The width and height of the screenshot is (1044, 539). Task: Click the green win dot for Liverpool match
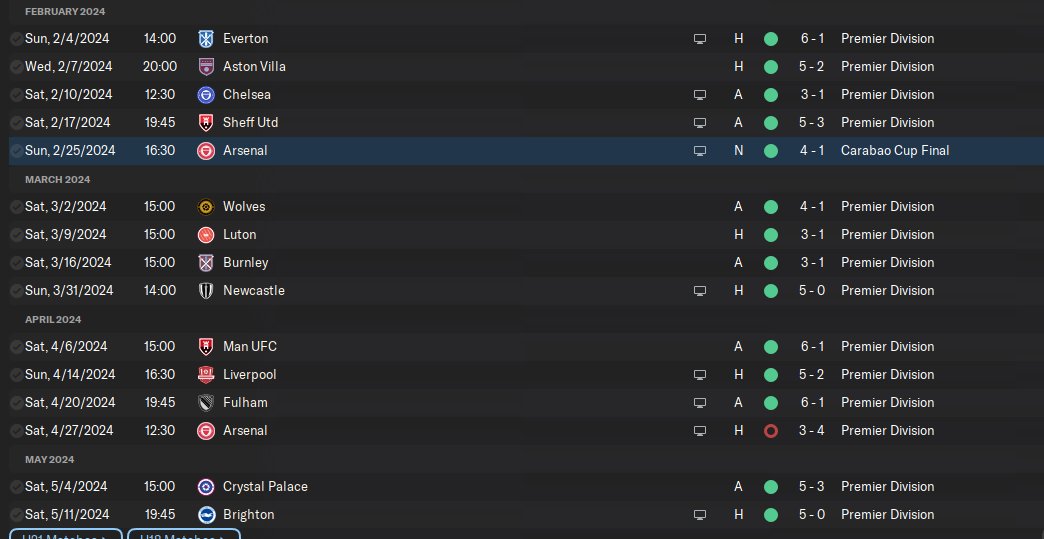[x=770, y=375]
